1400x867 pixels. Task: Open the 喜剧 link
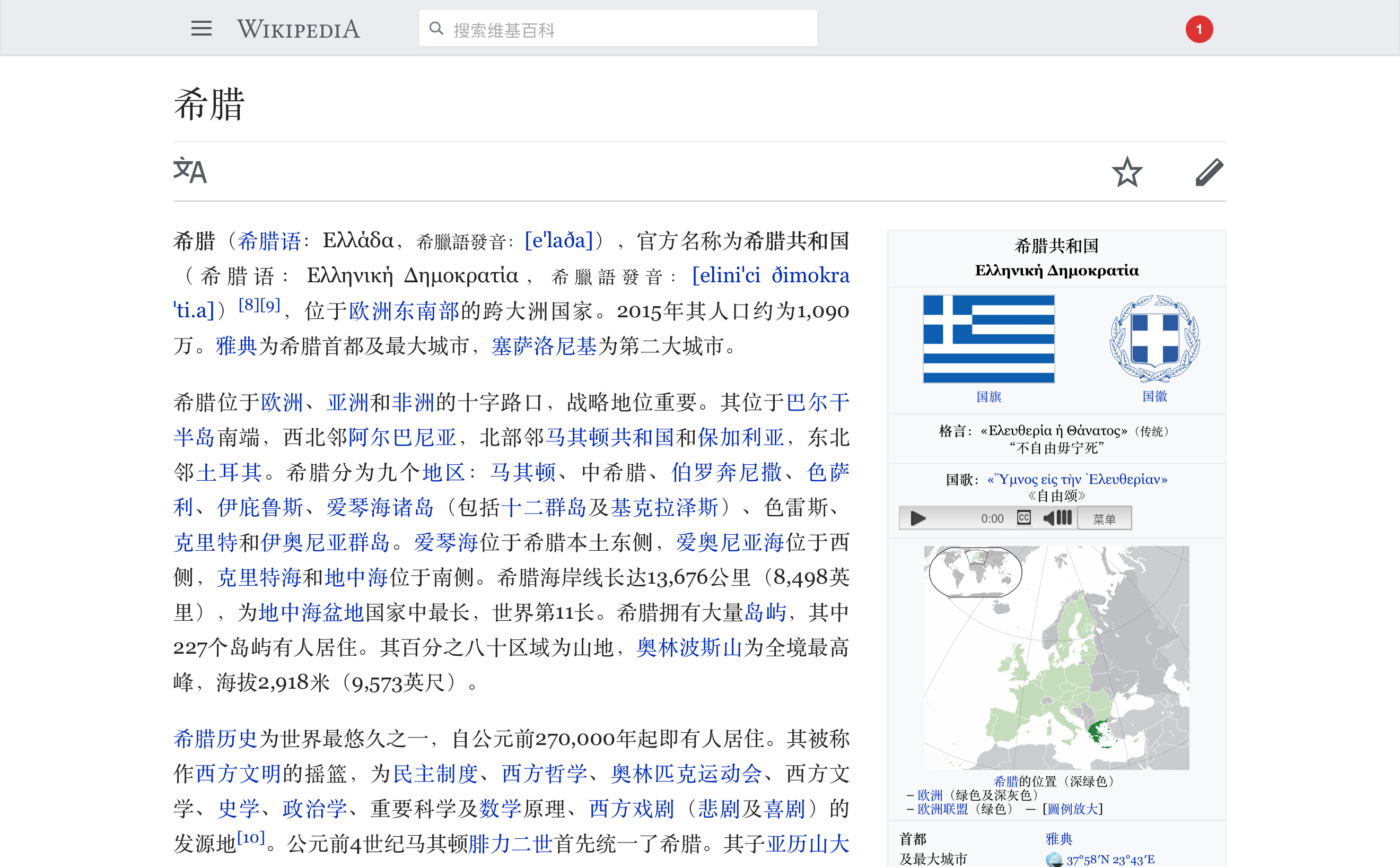tap(784, 809)
